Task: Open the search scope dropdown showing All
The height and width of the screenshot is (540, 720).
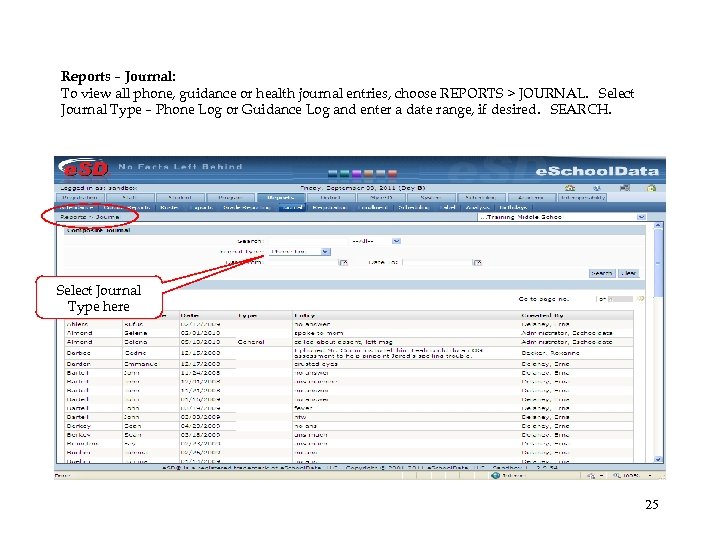Action: (x=375, y=241)
